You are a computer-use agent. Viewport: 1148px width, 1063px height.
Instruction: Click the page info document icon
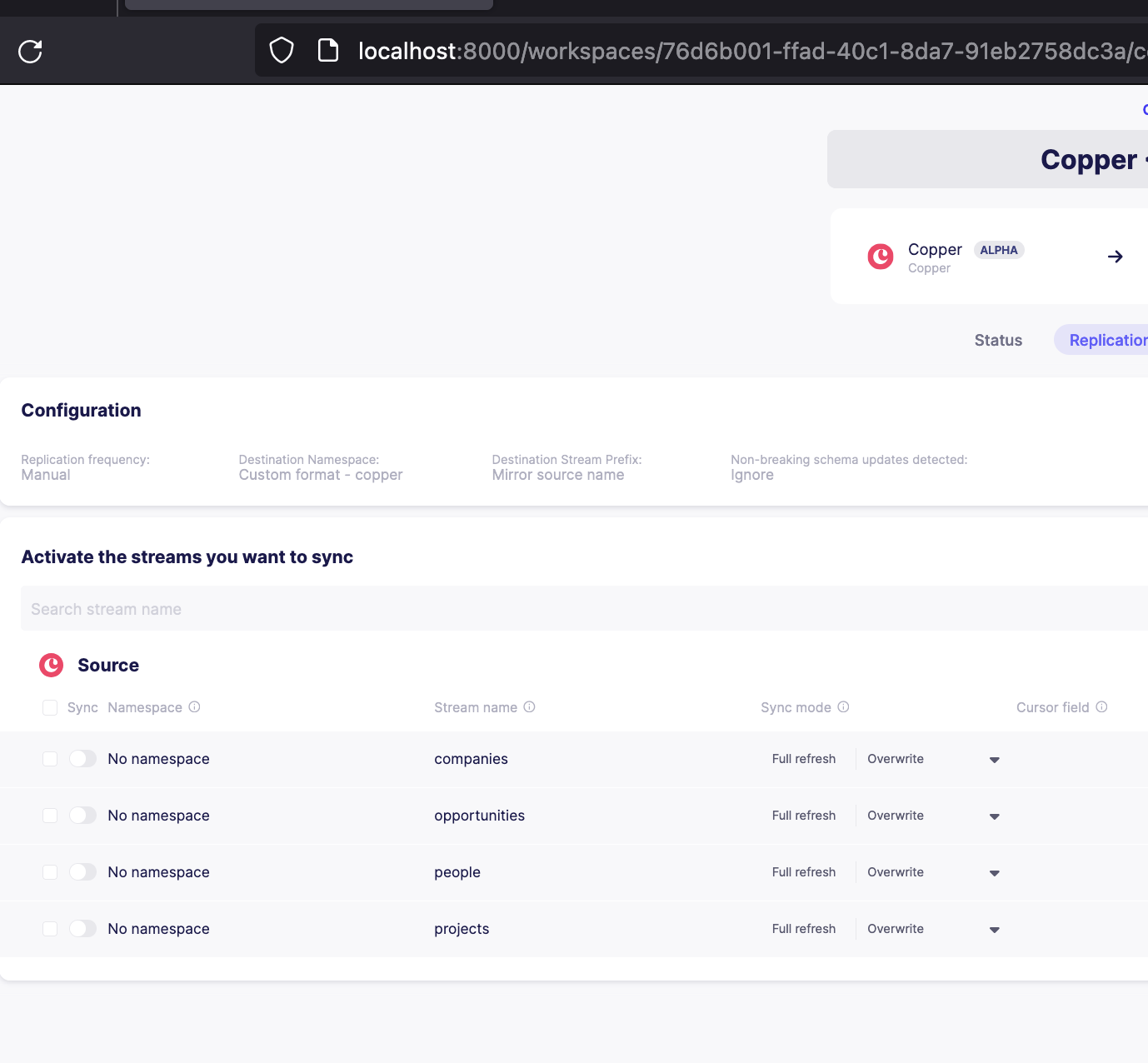point(328,51)
